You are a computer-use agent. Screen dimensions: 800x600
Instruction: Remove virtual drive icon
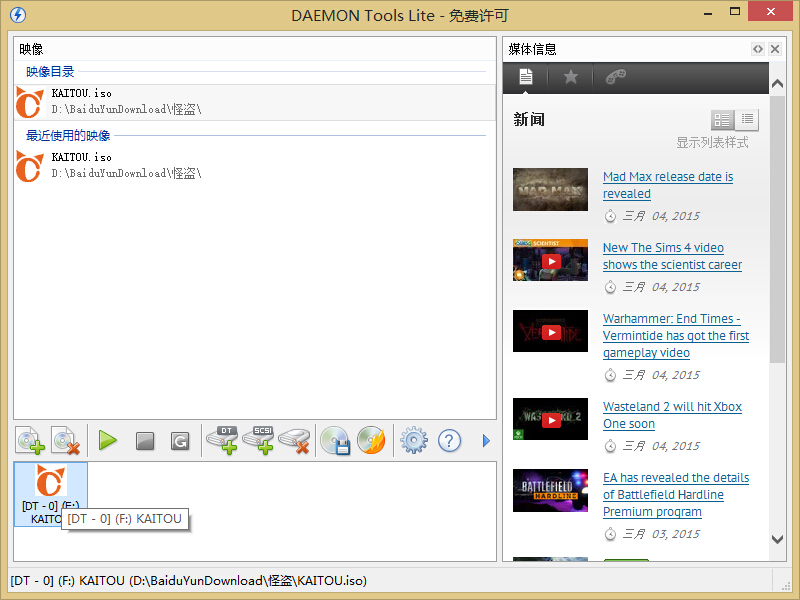(x=294, y=440)
